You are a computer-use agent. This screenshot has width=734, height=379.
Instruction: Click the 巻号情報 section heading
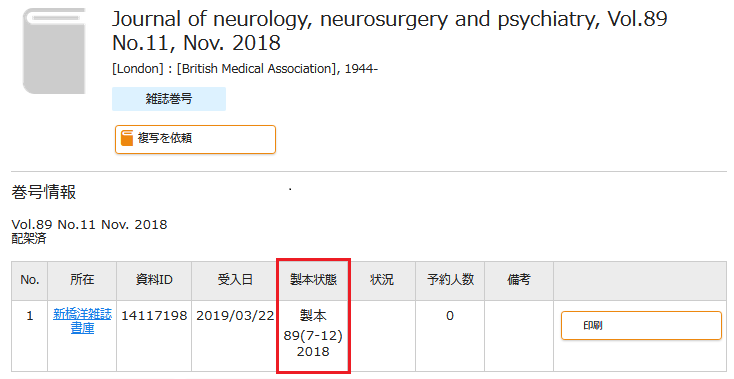[x=44, y=192]
